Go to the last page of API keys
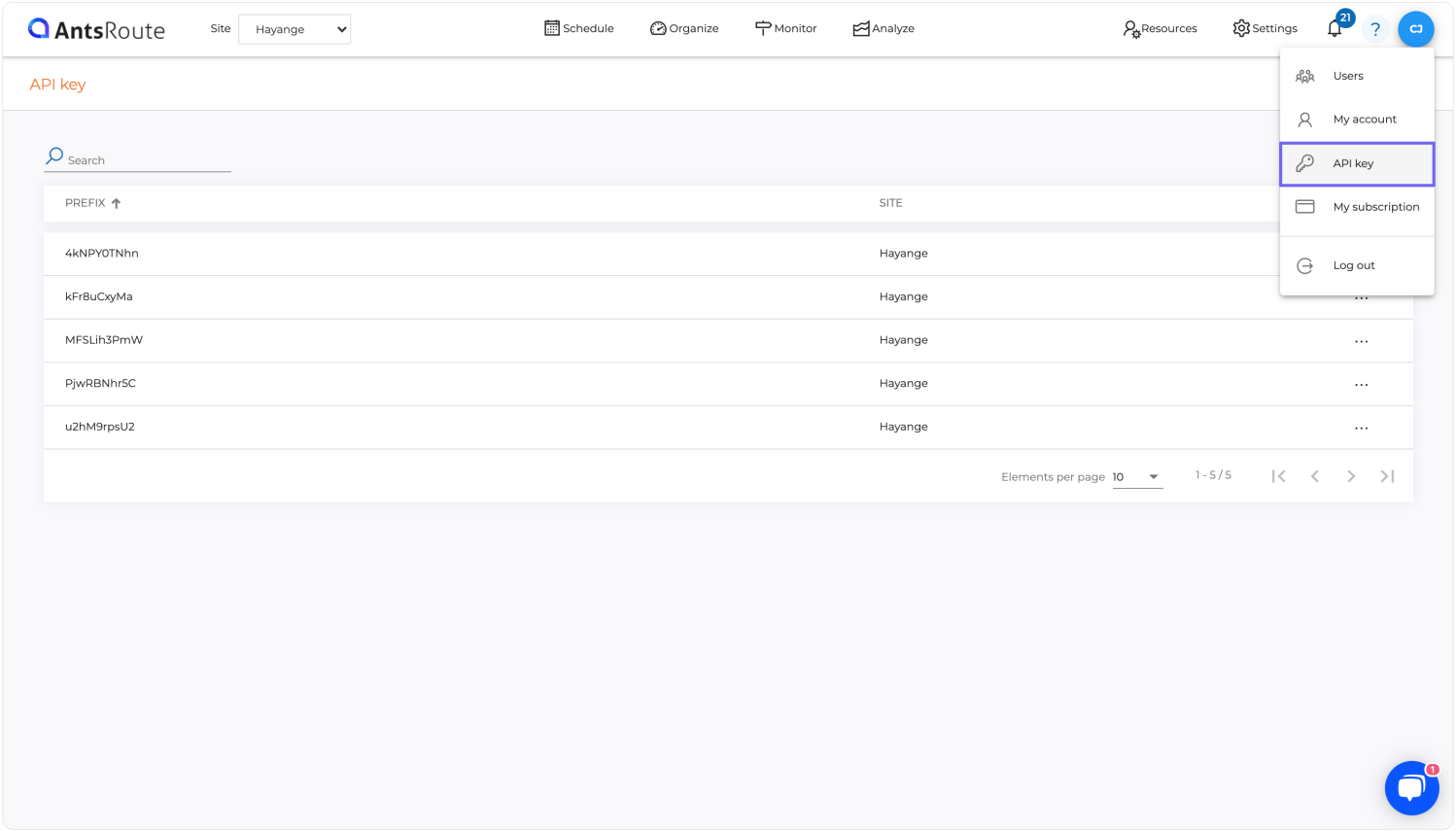This screenshot has height=831, width=1456. 1387,476
